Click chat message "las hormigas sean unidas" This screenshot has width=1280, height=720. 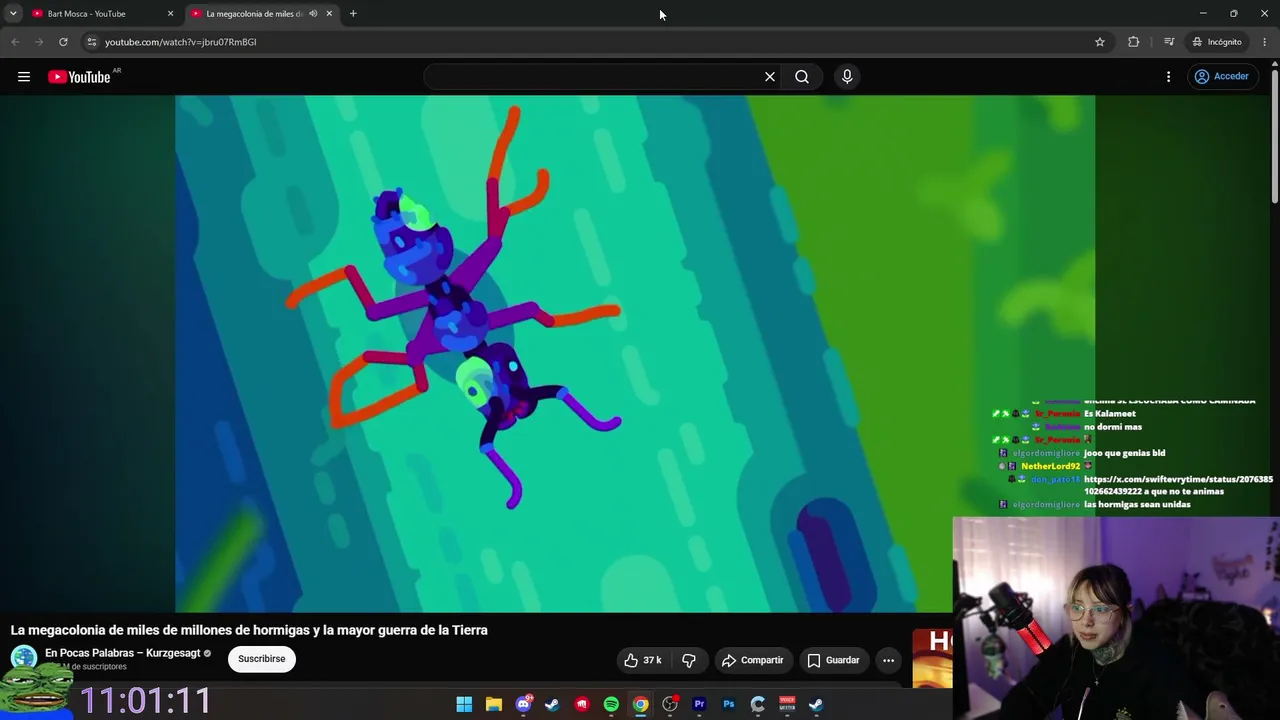coord(1137,505)
